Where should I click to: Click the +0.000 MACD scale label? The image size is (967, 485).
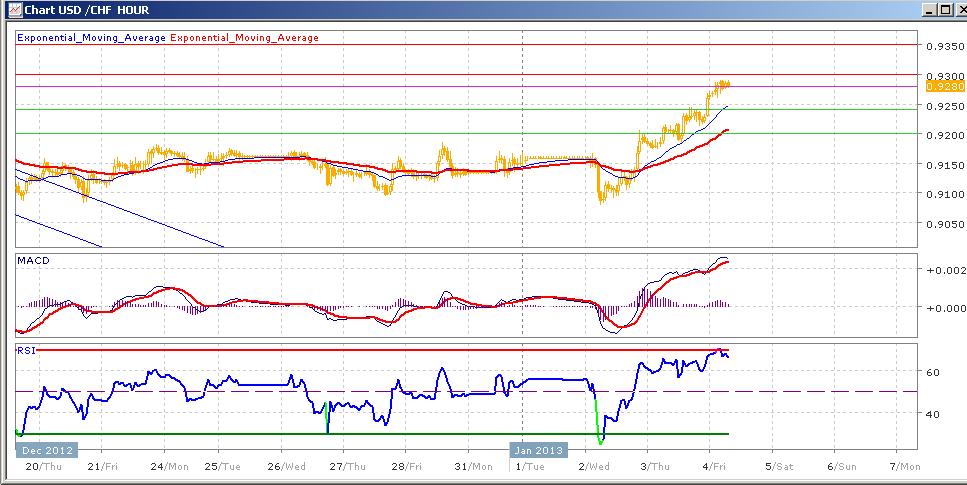pyautogui.click(x=945, y=309)
